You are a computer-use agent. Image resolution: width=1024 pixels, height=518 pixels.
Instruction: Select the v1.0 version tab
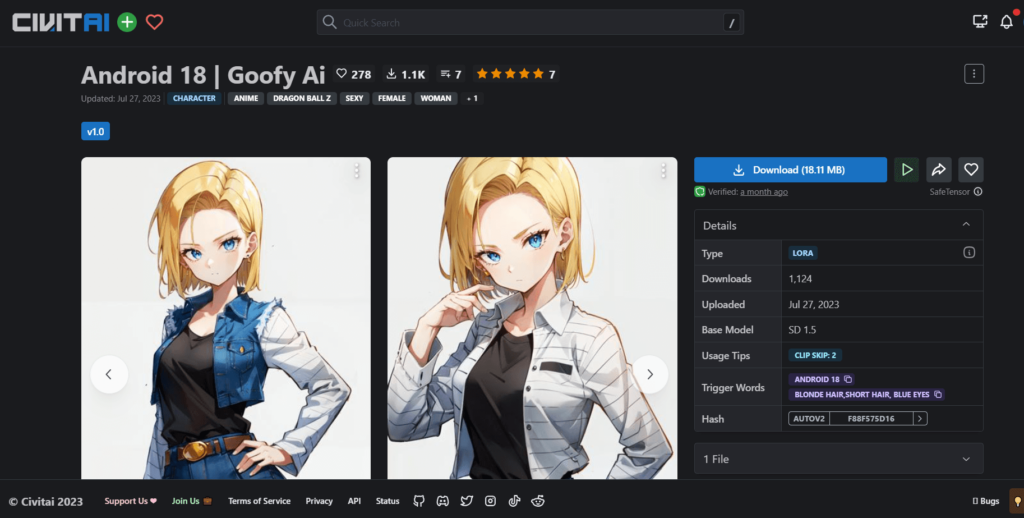(x=95, y=131)
